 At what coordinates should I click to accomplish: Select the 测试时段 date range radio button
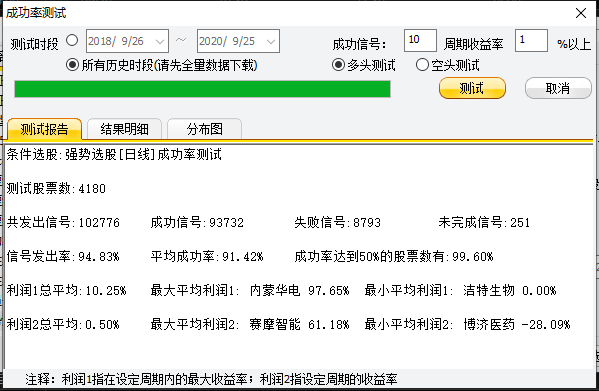pos(72,40)
